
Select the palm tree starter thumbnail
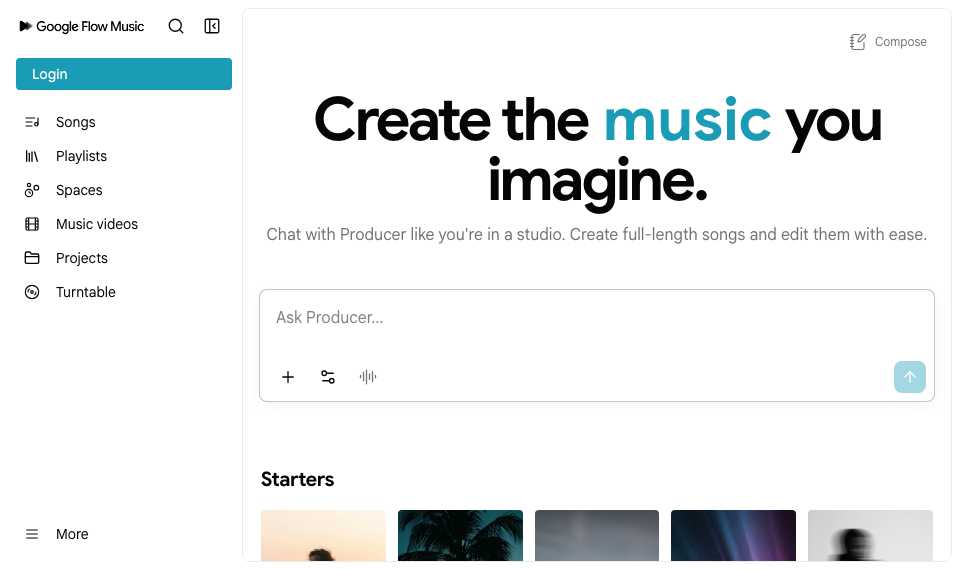pyautogui.click(x=460, y=535)
